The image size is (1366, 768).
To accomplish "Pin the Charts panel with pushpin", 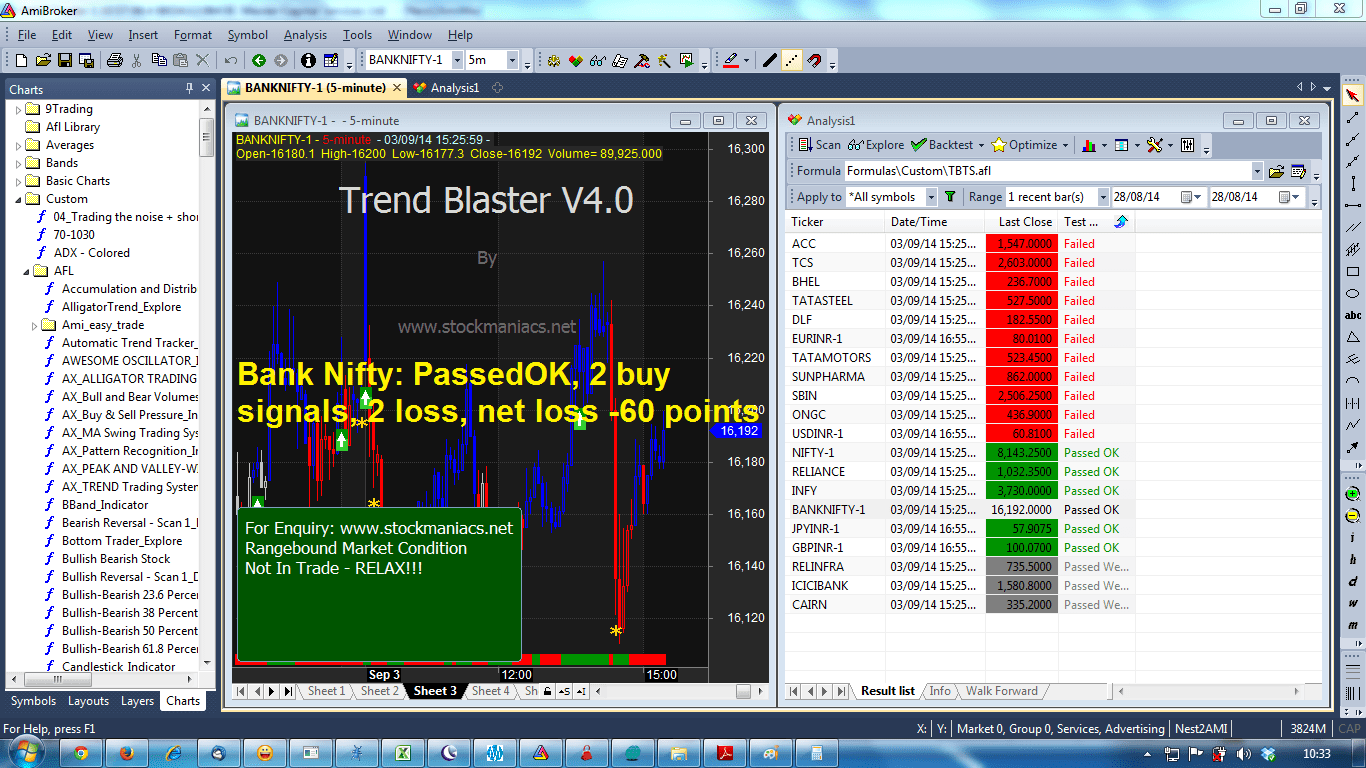I will [189, 89].
